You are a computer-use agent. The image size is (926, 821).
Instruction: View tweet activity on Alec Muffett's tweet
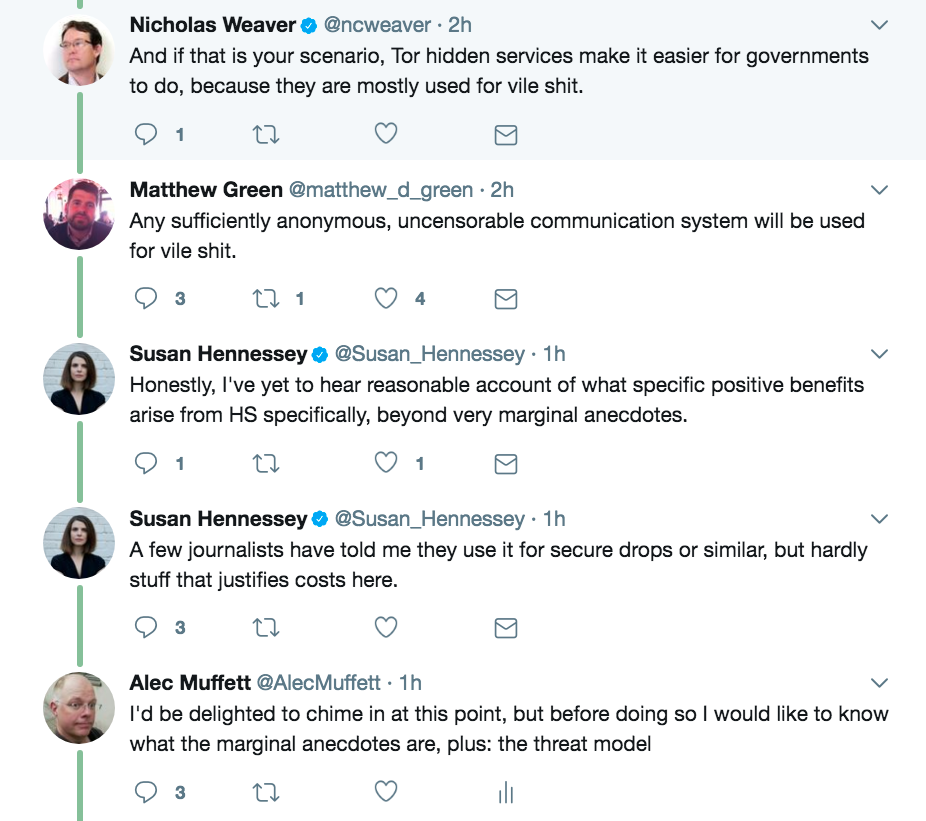506,792
